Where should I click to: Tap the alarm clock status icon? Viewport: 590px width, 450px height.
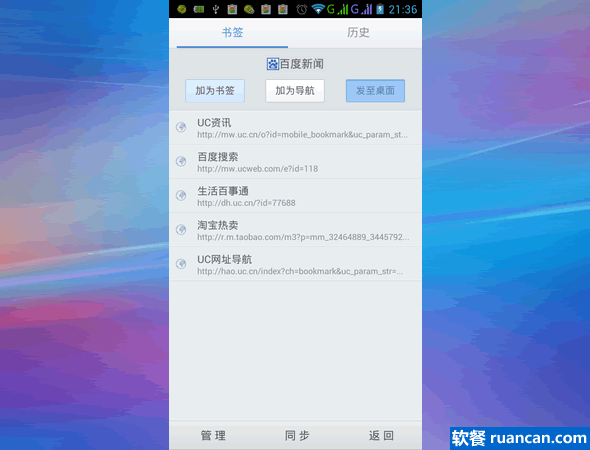coord(301,9)
